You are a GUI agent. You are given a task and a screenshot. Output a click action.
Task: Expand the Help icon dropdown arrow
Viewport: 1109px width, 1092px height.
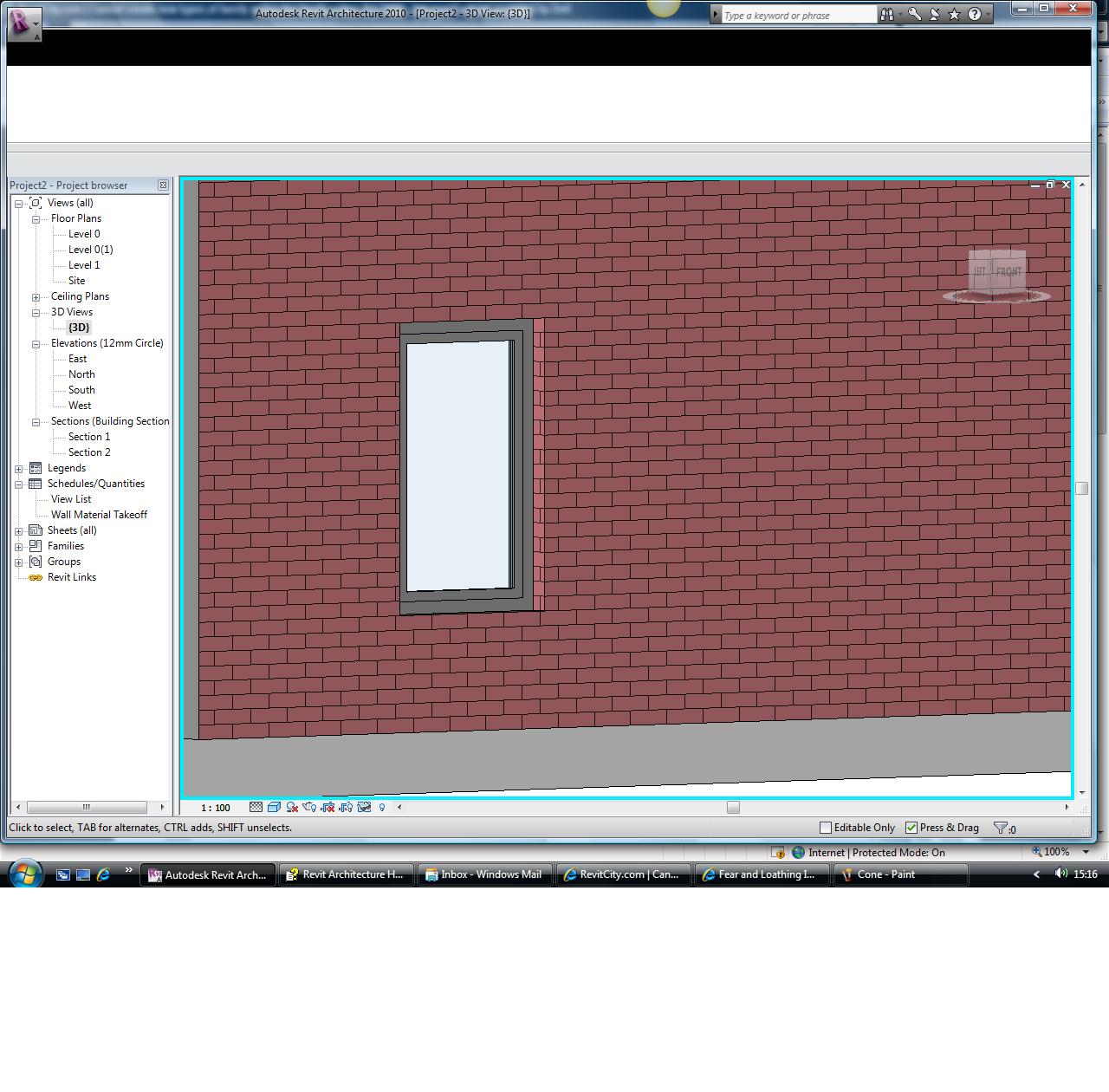pos(988,15)
